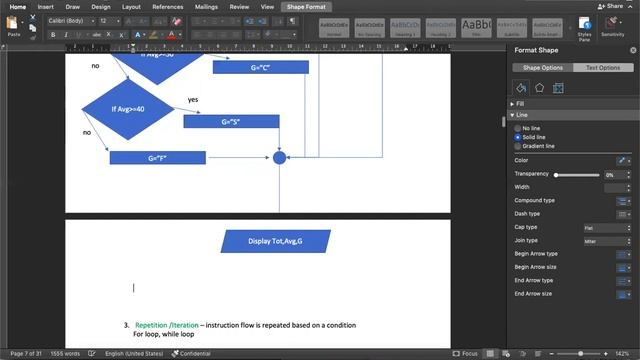Open the Layout & Properties tab icon
The height and width of the screenshot is (360, 640).
coord(558,88)
